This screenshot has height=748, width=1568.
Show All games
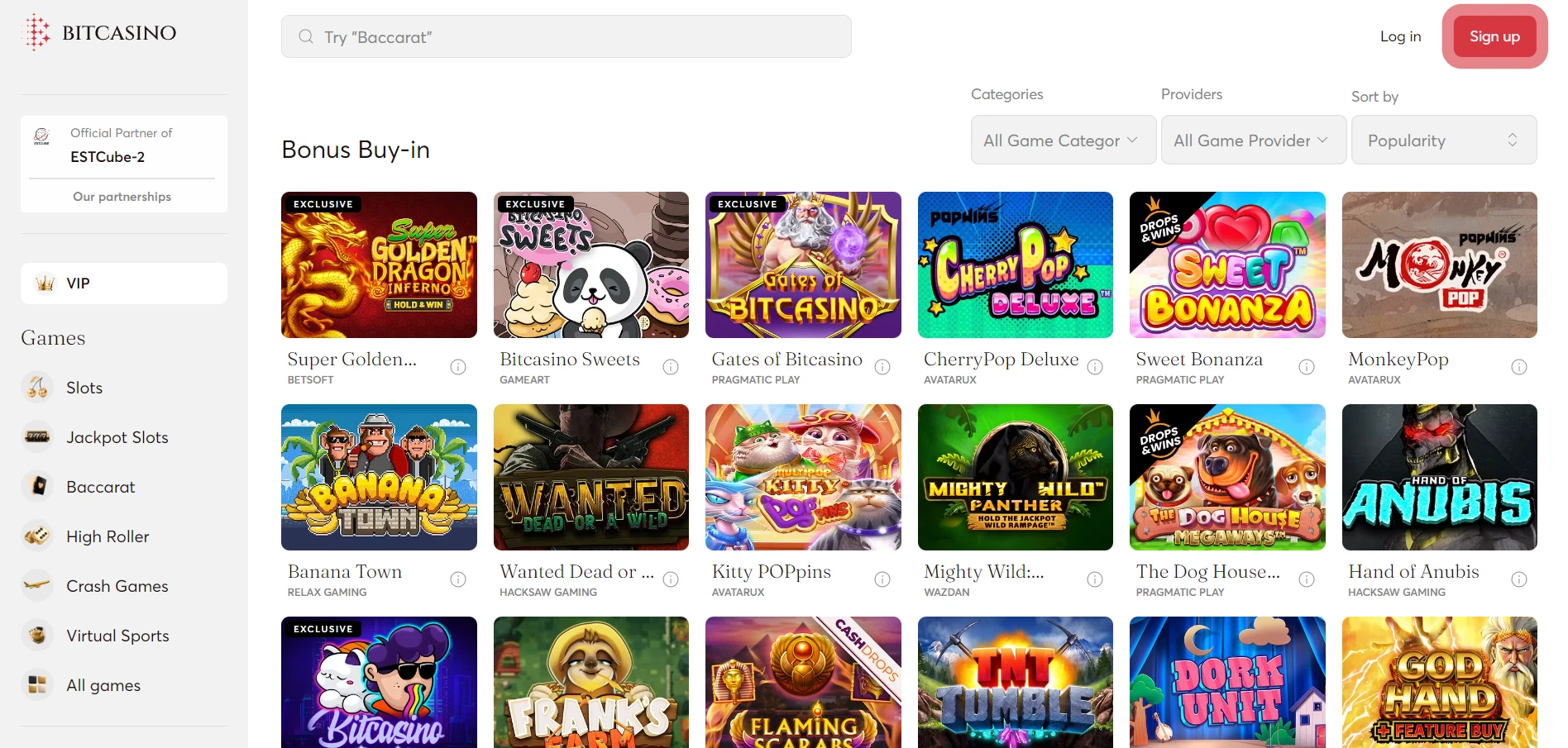[x=103, y=685]
